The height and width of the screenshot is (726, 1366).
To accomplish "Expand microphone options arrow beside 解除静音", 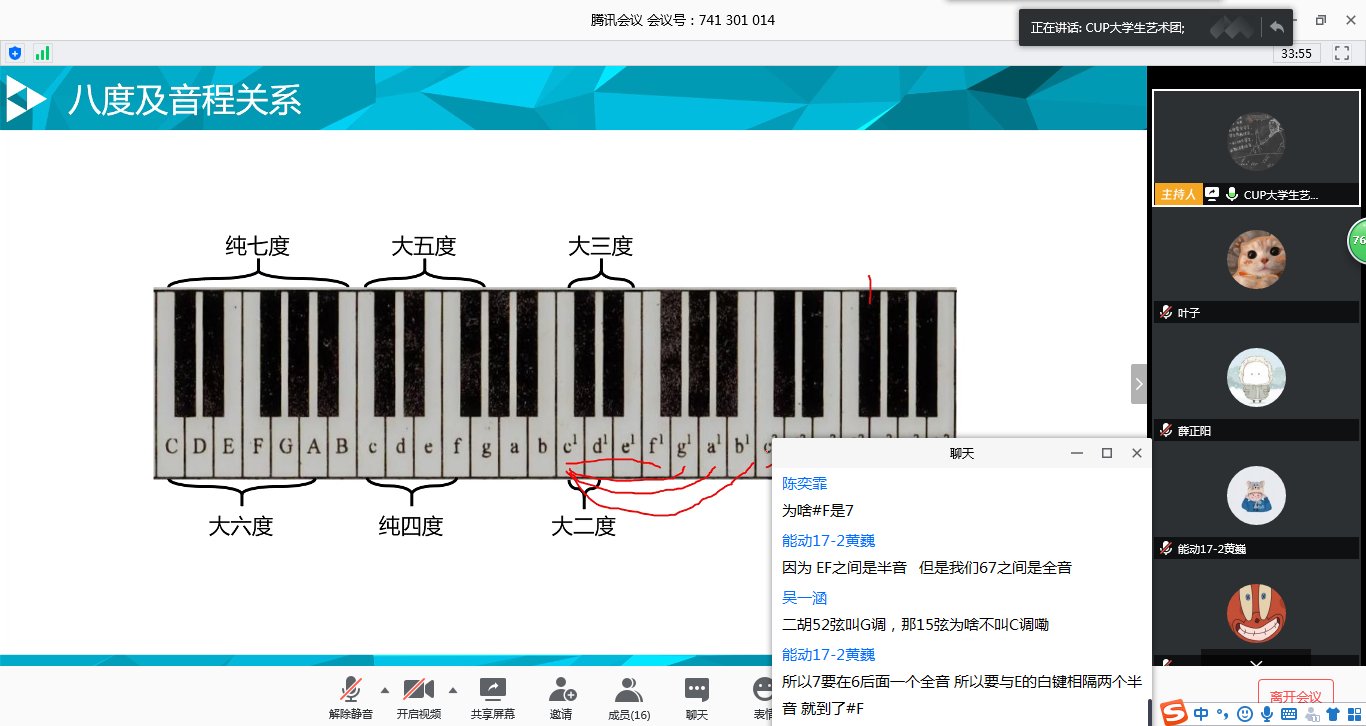I will [385, 690].
